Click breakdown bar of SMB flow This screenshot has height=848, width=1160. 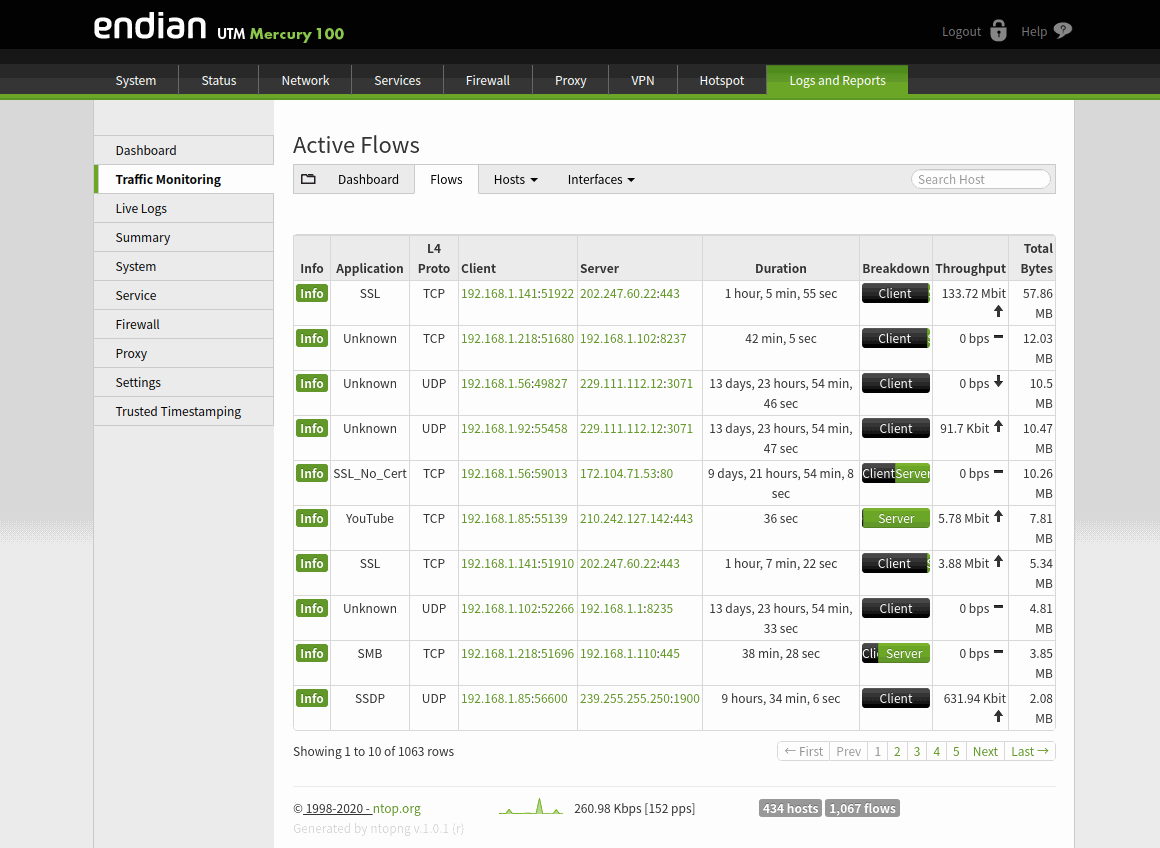click(896, 654)
